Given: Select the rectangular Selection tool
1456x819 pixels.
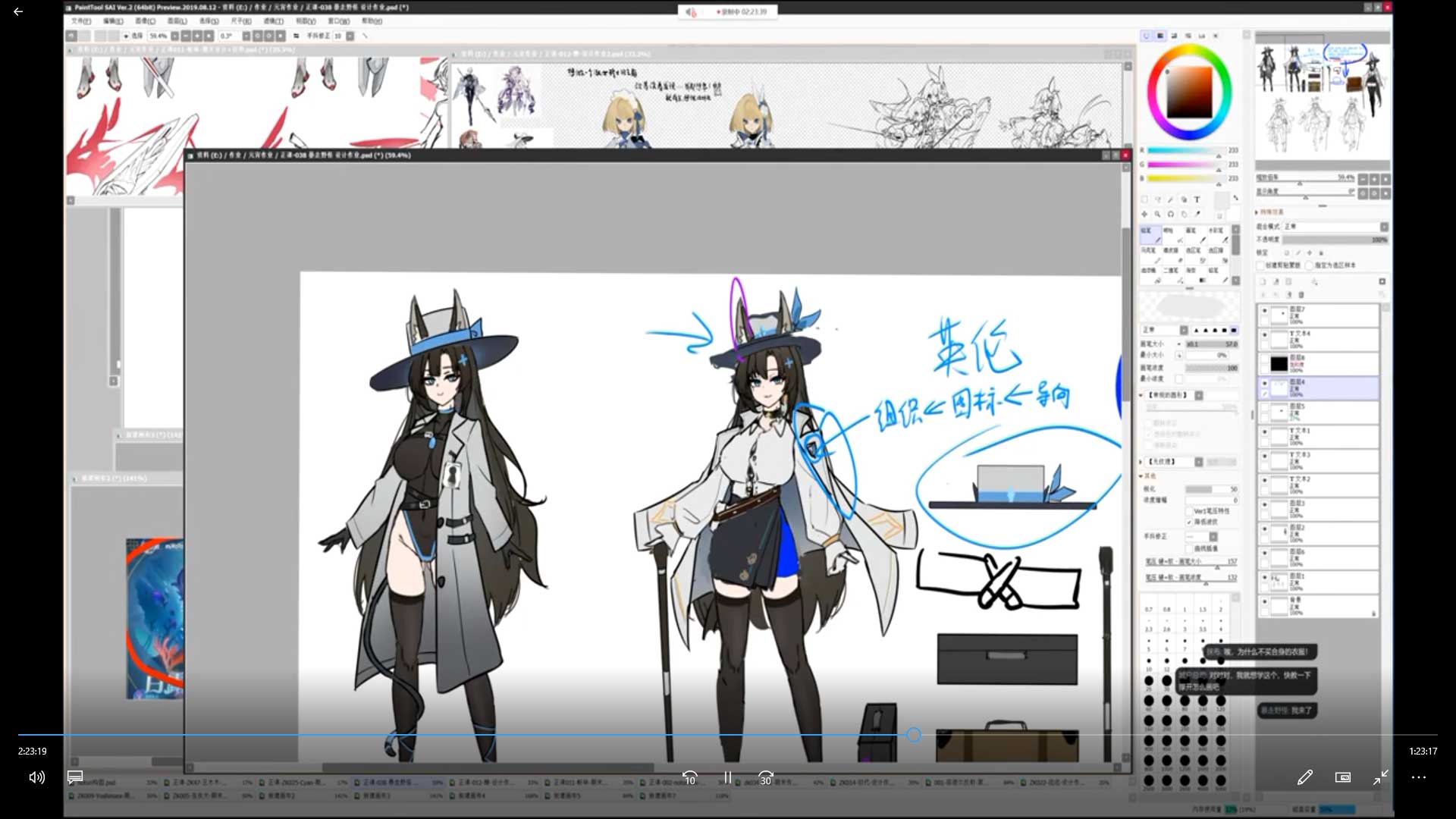Looking at the screenshot, I should pos(1145,199).
